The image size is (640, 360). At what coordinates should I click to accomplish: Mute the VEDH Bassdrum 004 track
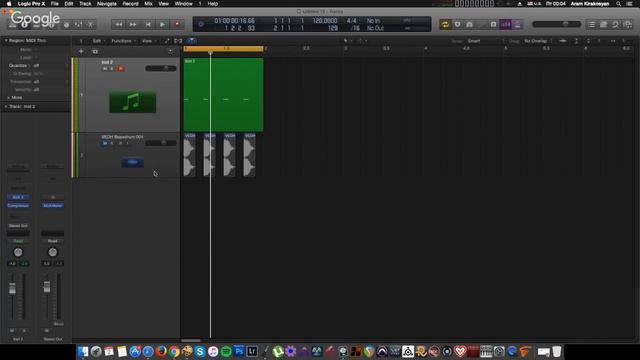[104, 143]
